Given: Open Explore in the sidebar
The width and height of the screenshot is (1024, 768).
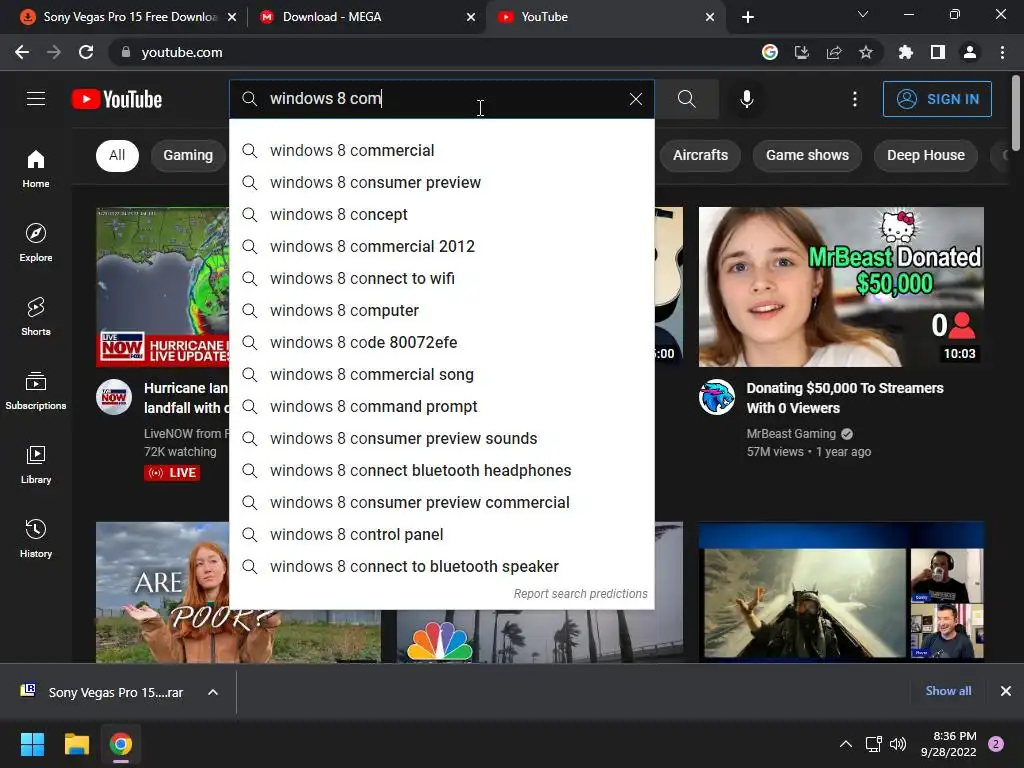Looking at the screenshot, I should [x=36, y=243].
